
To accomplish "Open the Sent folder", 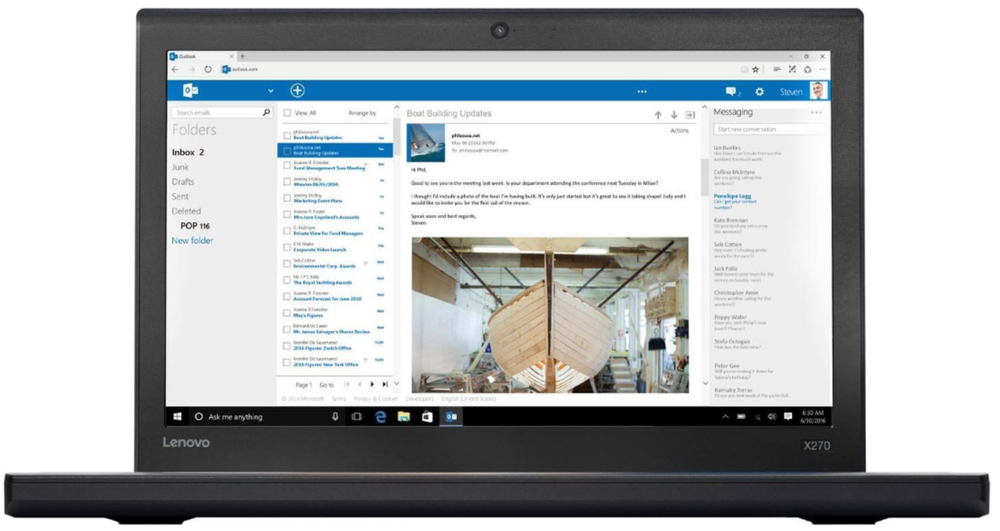I will click(x=180, y=196).
